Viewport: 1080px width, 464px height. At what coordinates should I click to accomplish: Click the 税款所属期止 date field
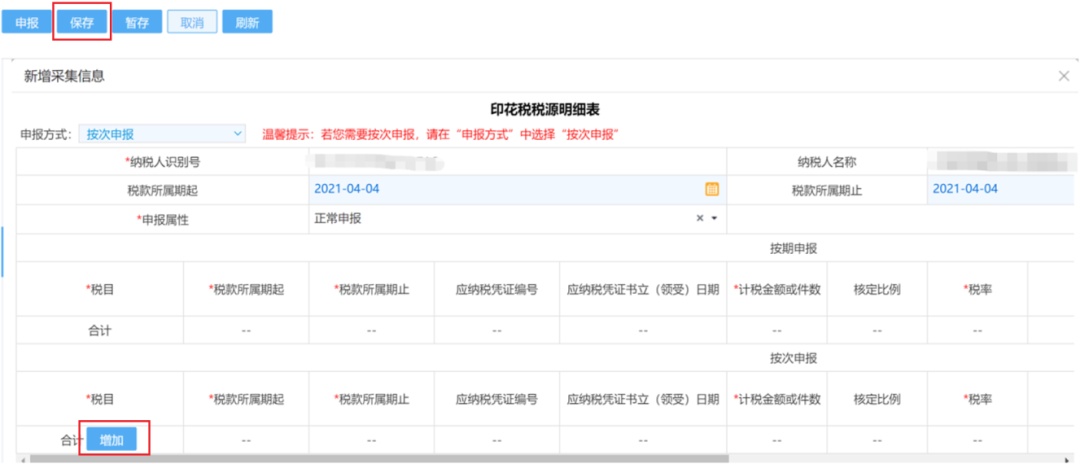pos(1000,189)
